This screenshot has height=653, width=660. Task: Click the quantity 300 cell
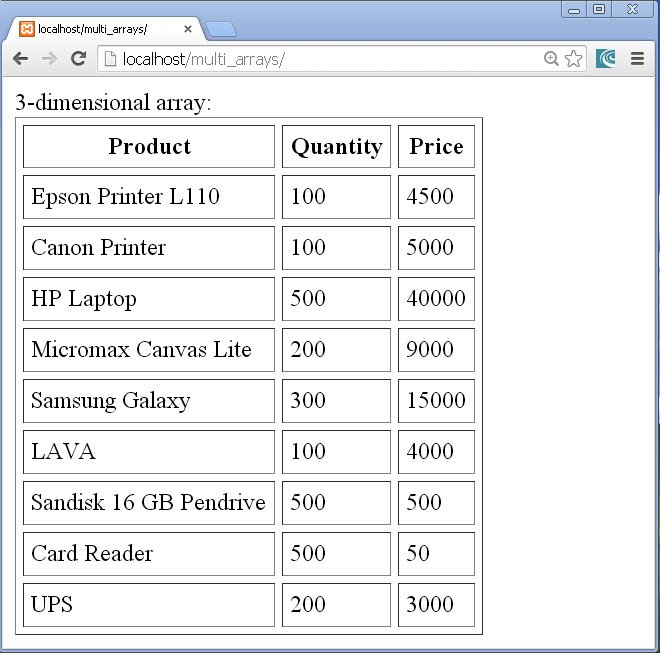coord(336,401)
